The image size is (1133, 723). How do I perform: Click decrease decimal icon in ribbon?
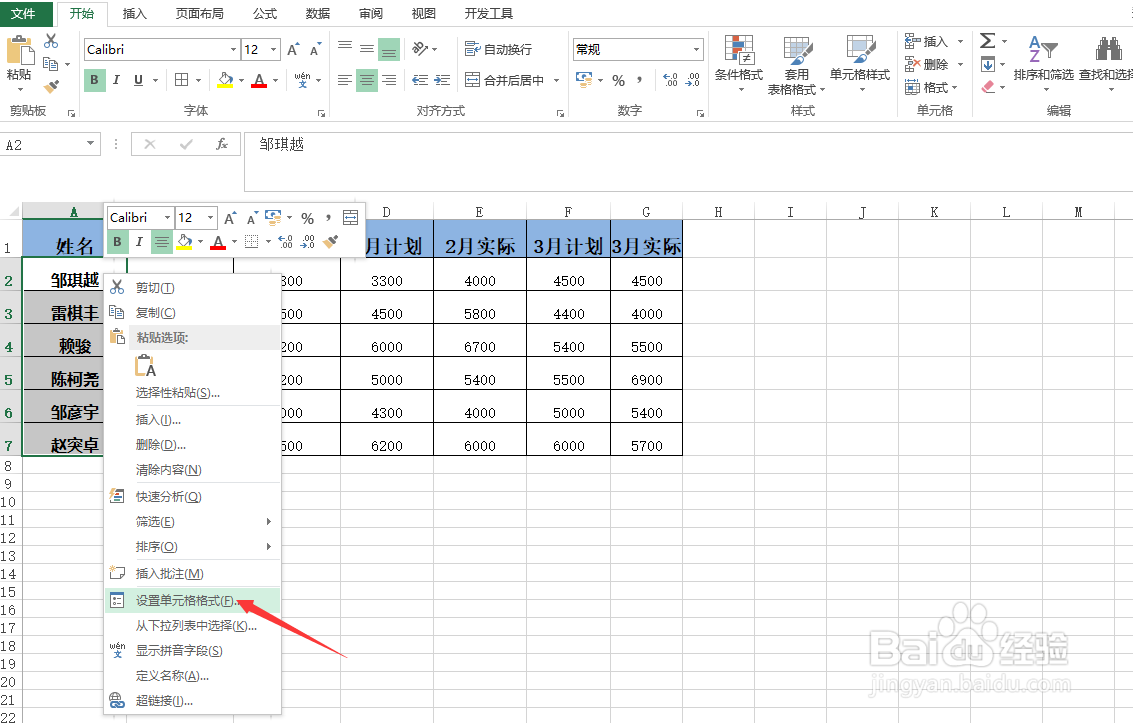point(692,80)
